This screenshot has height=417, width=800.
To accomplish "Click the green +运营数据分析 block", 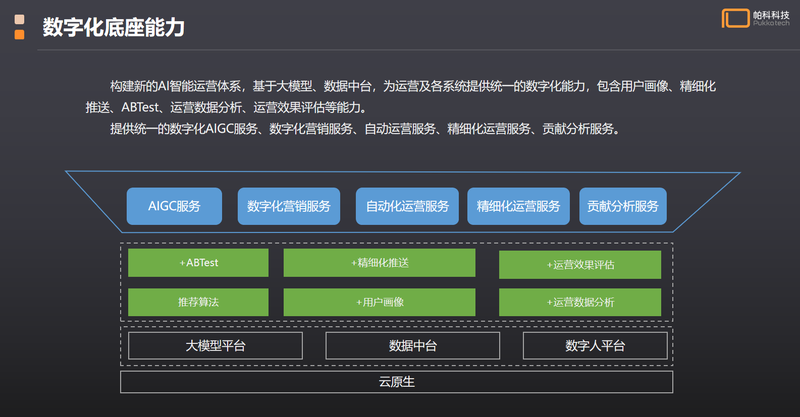I will (580, 302).
